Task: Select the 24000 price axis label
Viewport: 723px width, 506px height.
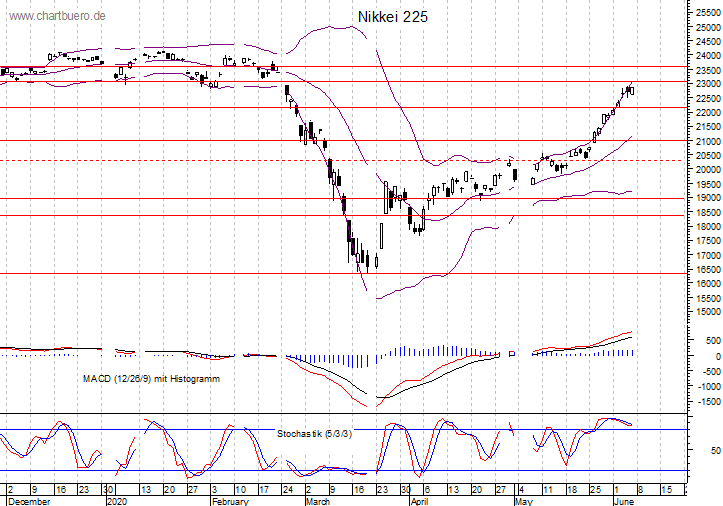Action: pyautogui.click(x=708, y=56)
